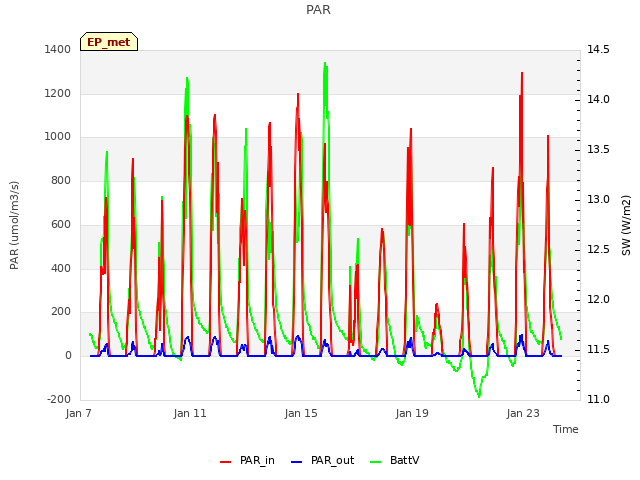Click the 400 left axis label
The image size is (640, 480).
click(x=61, y=268)
